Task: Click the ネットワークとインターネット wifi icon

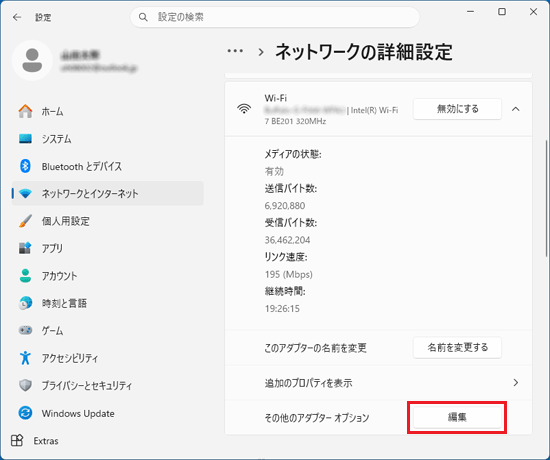Action: [x=25, y=194]
